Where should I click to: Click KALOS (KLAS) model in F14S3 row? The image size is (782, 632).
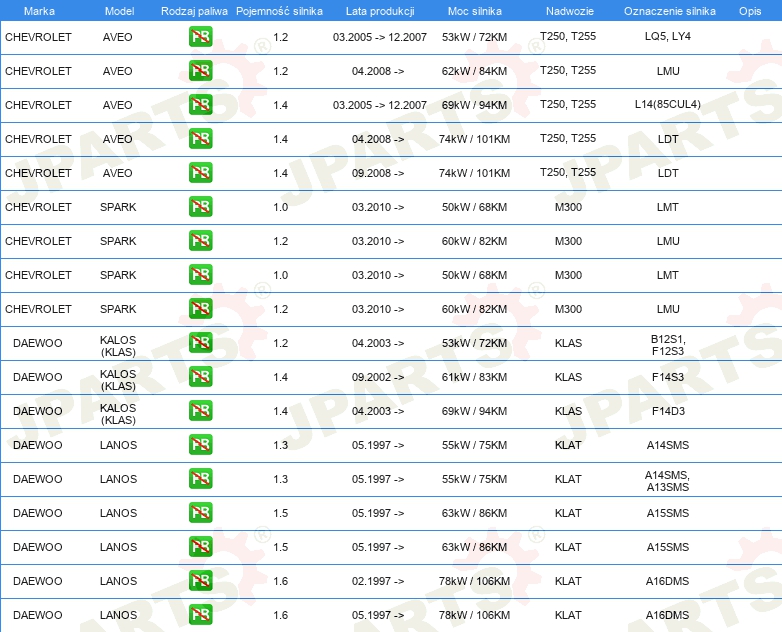coord(118,380)
